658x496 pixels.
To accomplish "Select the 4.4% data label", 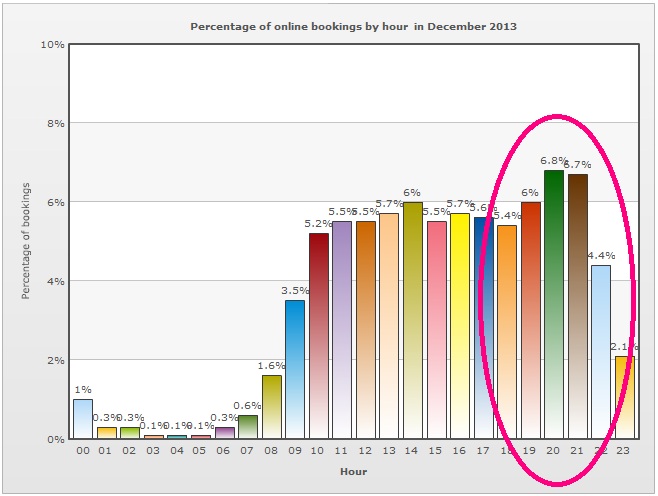I will pyautogui.click(x=601, y=255).
